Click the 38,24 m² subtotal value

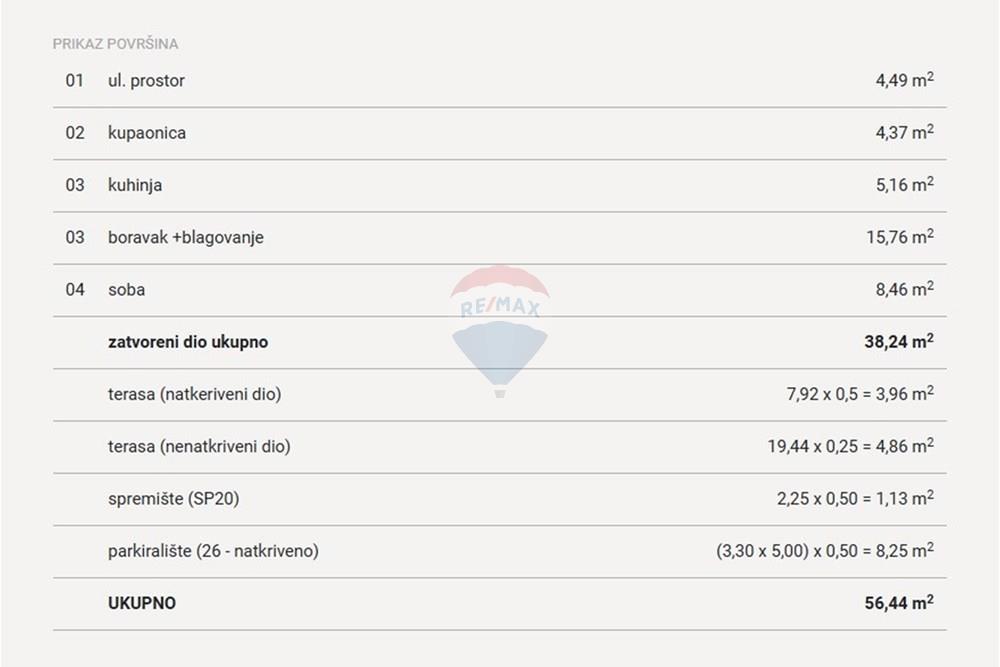tap(899, 341)
